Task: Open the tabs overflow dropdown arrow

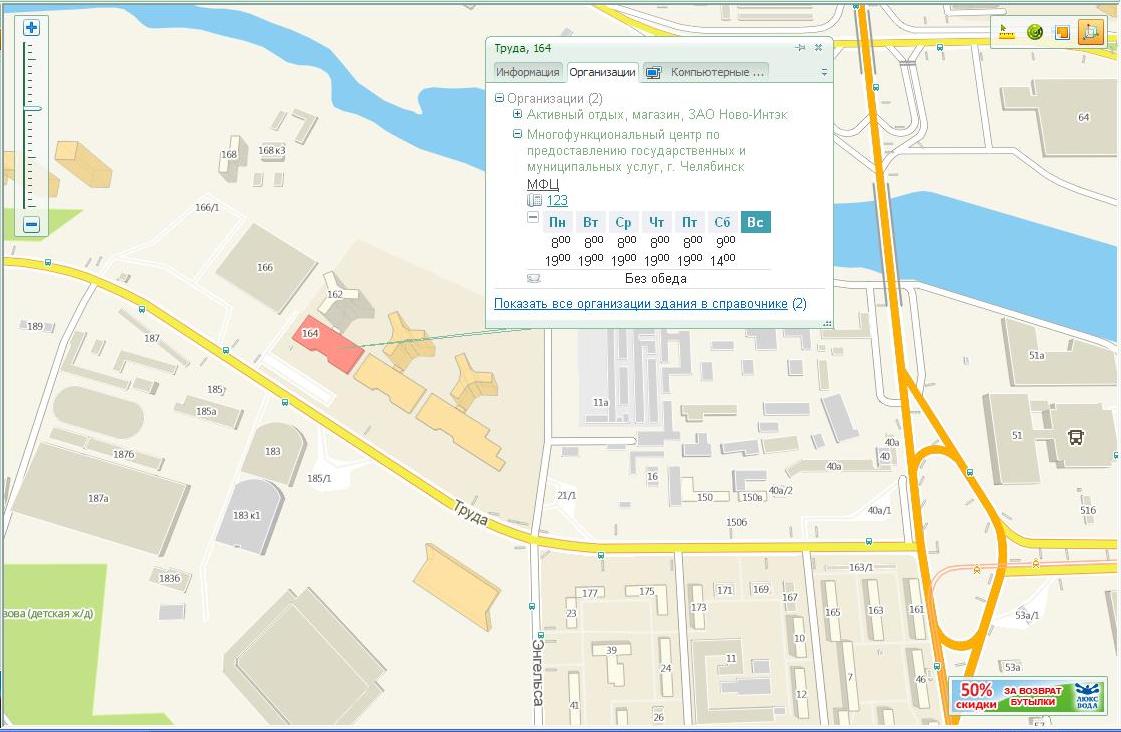Action: (824, 73)
